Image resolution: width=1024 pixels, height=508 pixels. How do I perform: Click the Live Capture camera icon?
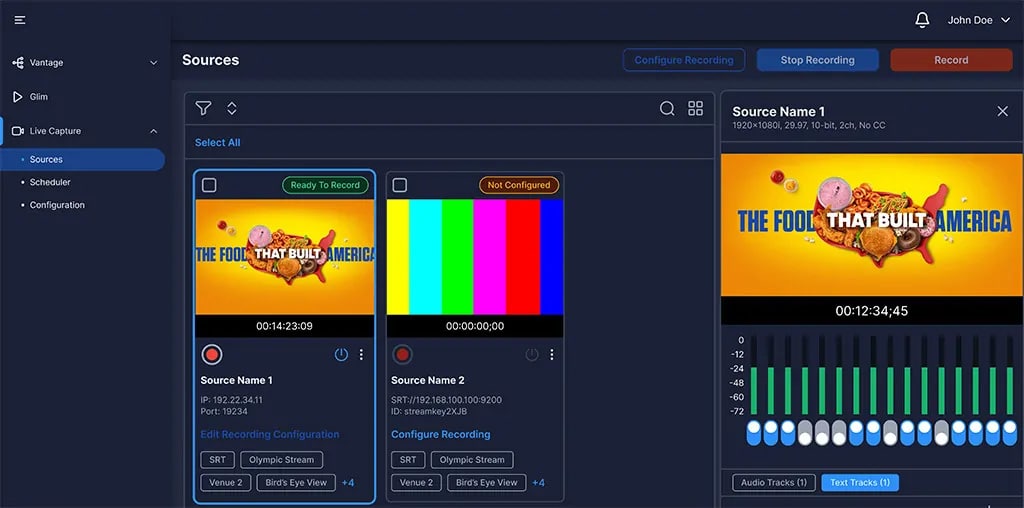pyautogui.click(x=18, y=131)
